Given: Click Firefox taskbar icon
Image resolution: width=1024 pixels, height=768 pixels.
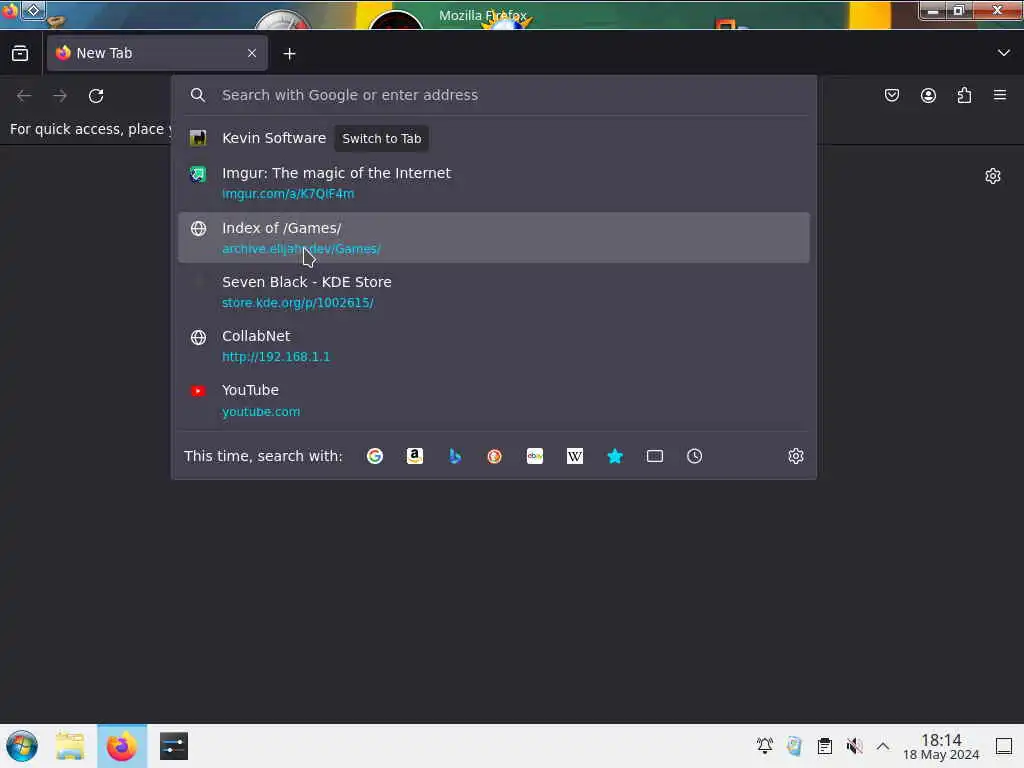Looking at the screenshot, I should tap(121, 746).
